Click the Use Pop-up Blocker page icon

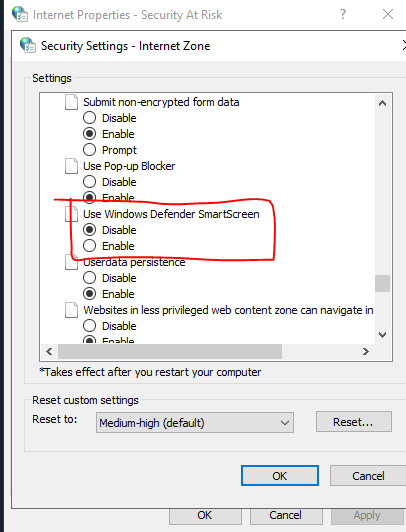coord(71,166)
